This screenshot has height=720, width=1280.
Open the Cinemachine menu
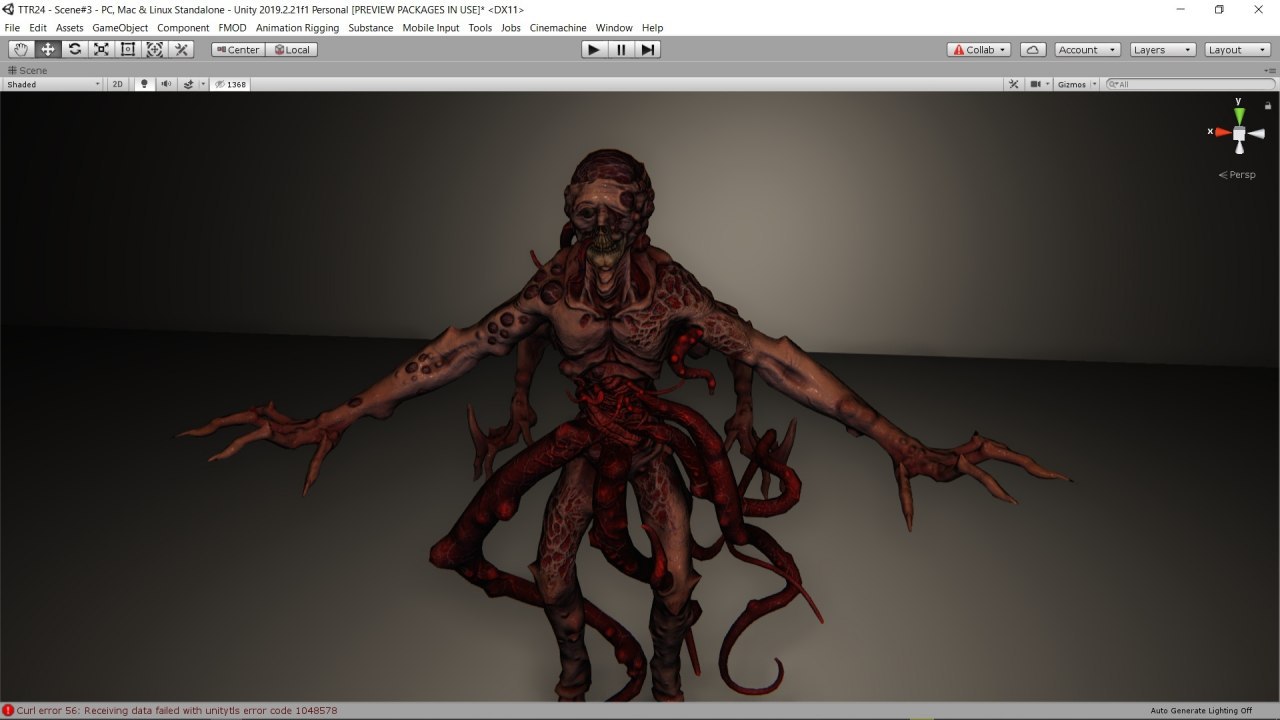point(558,28)
